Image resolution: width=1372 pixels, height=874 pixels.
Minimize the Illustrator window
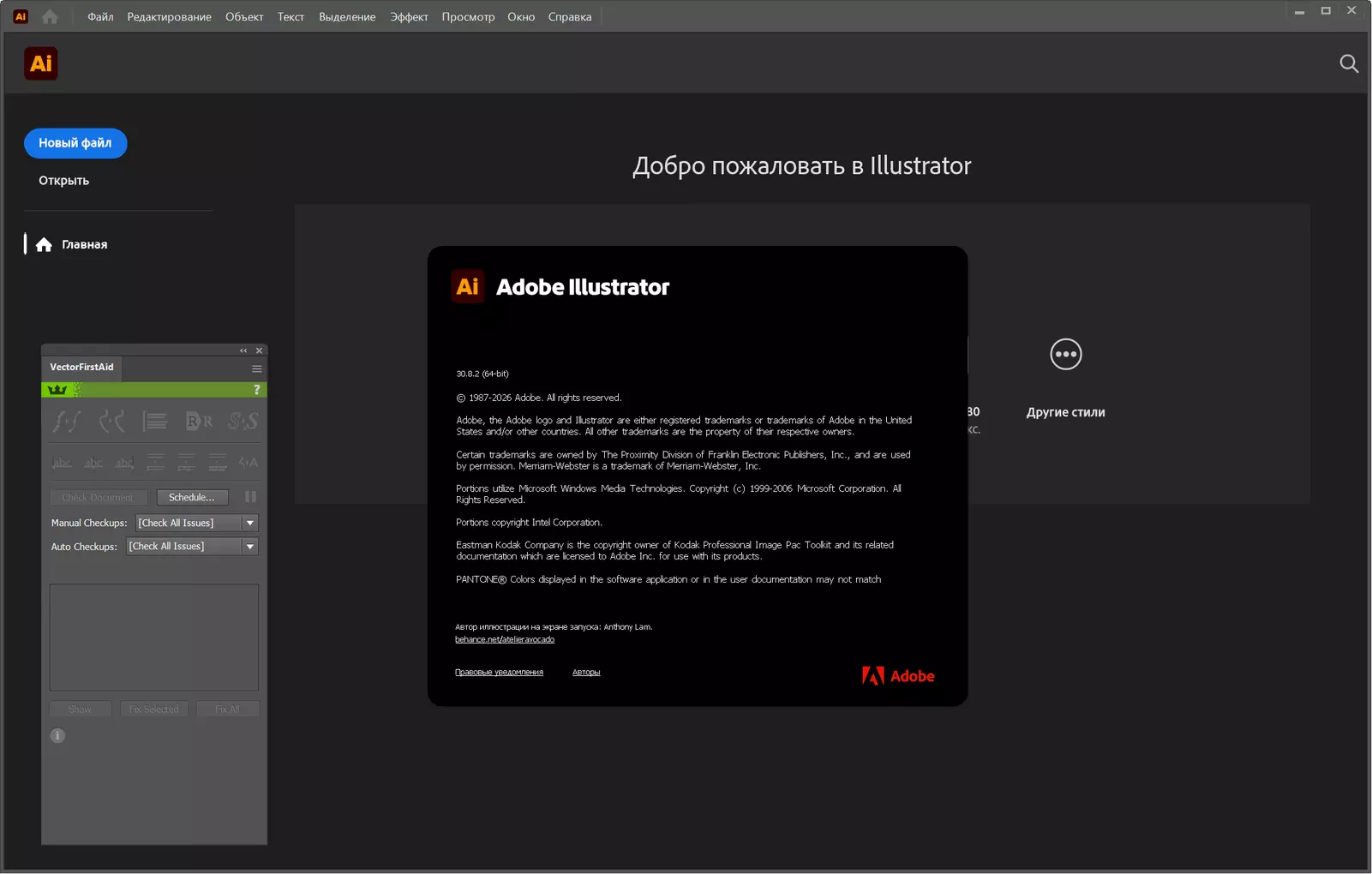coord(1299,11)
